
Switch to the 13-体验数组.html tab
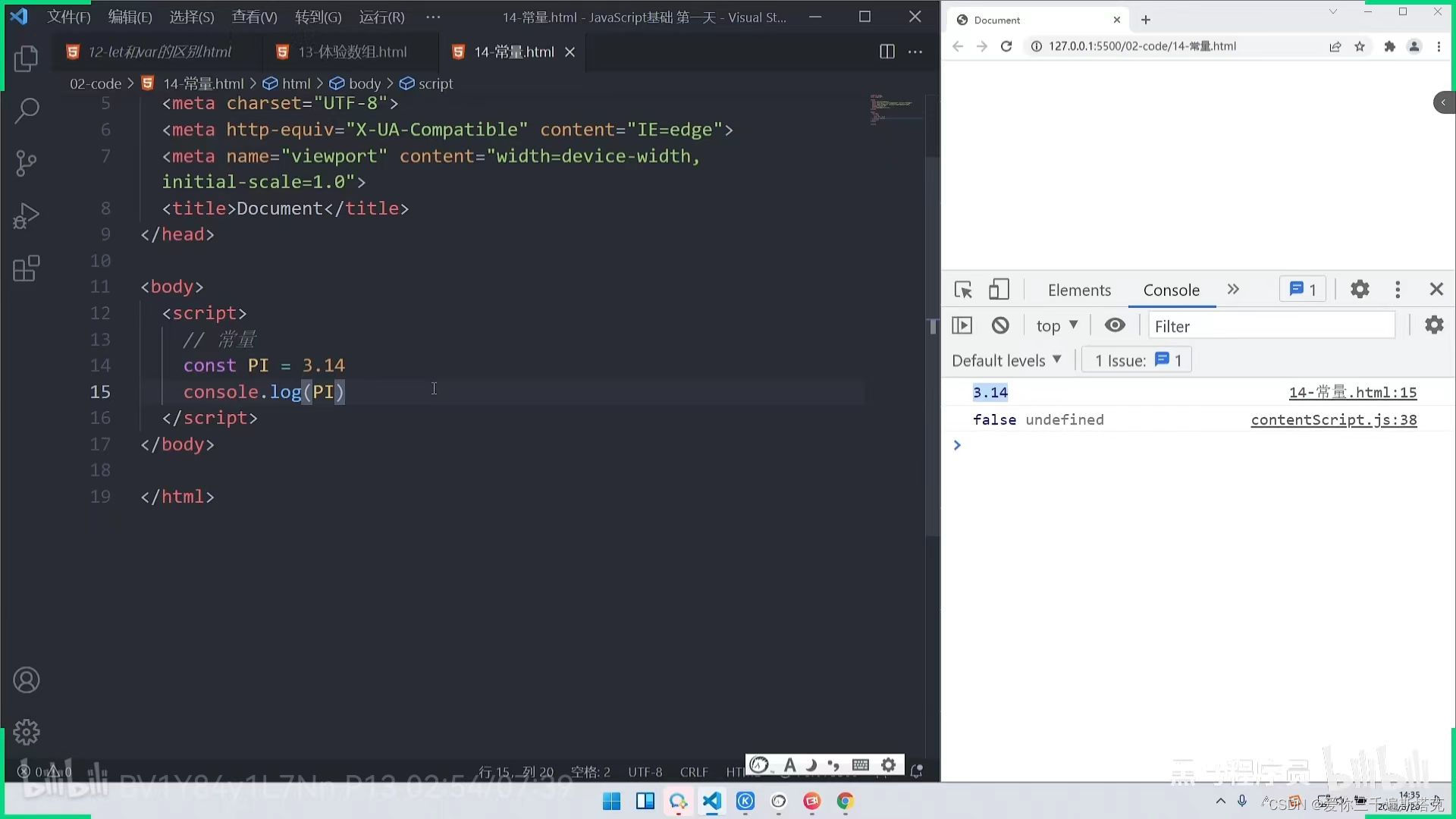pos(352,52)
